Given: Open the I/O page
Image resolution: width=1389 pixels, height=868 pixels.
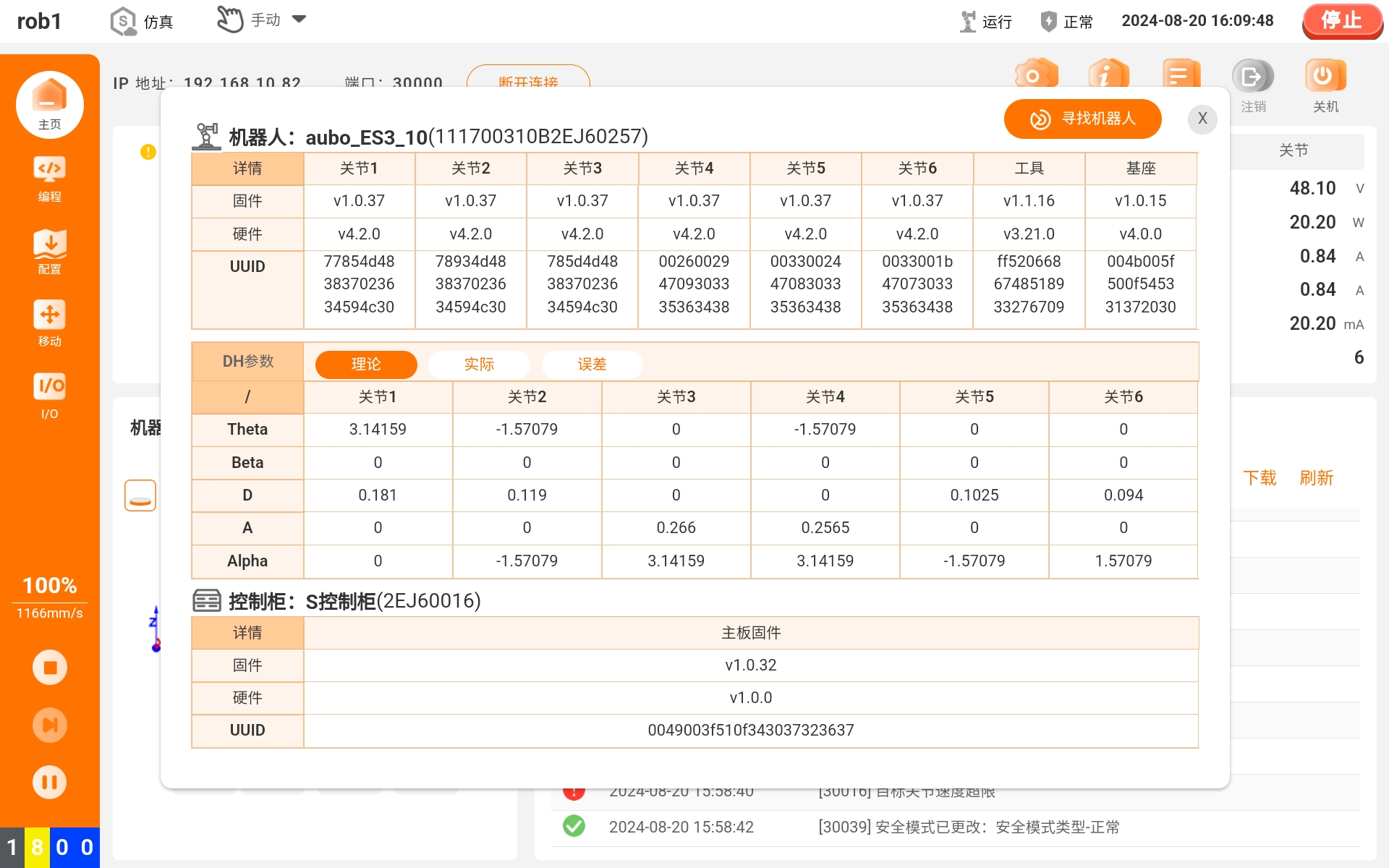Looking at the screenshot, I should click(x=49, y=396).
